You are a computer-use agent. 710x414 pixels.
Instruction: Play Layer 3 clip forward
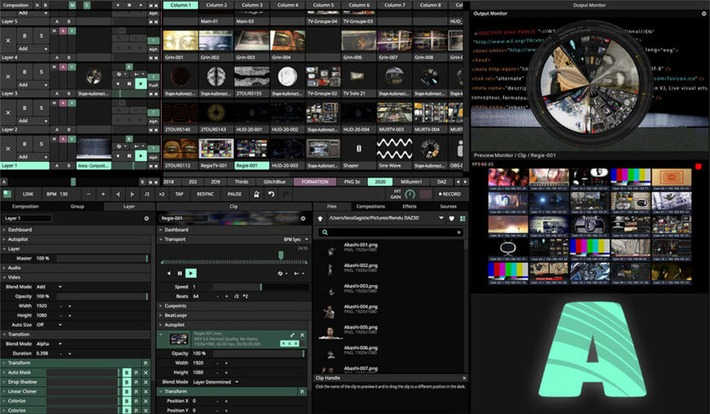coord(141,84)
